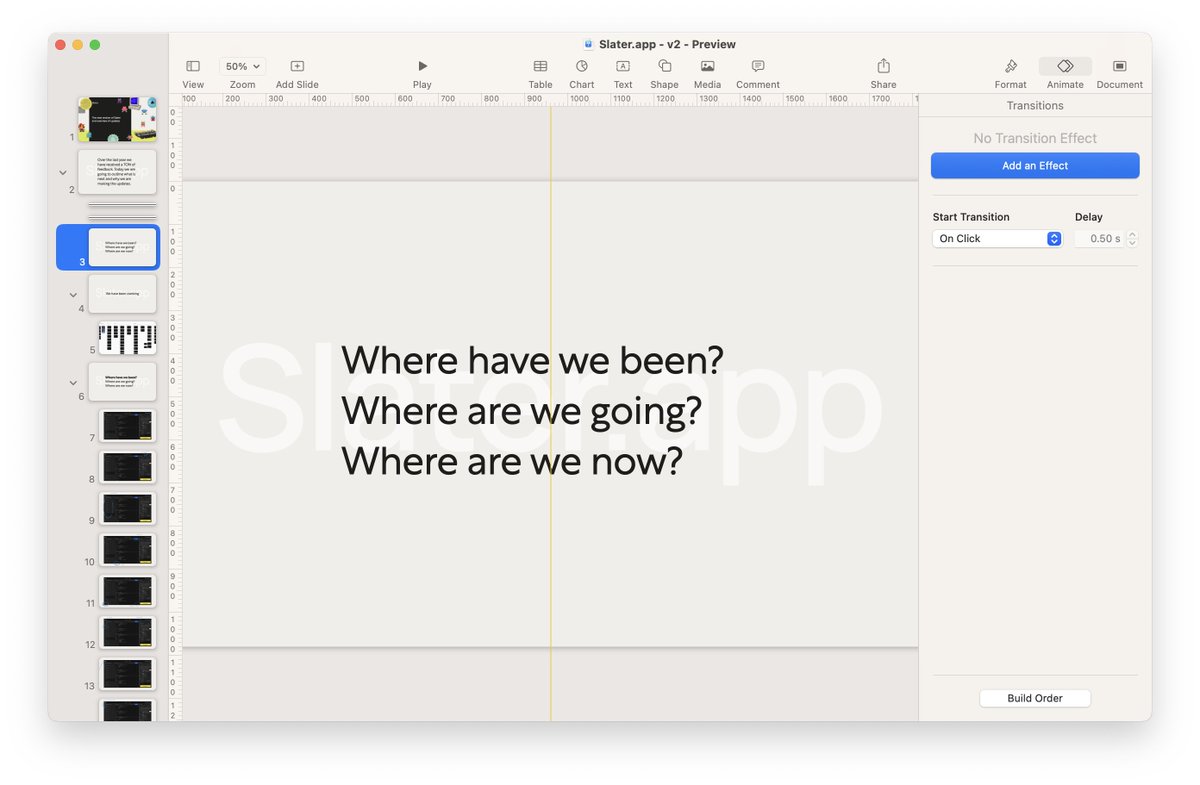Screen dimensions: 1200x785
Task: Select slide 4 thumbnail
Action: (123, 293)
